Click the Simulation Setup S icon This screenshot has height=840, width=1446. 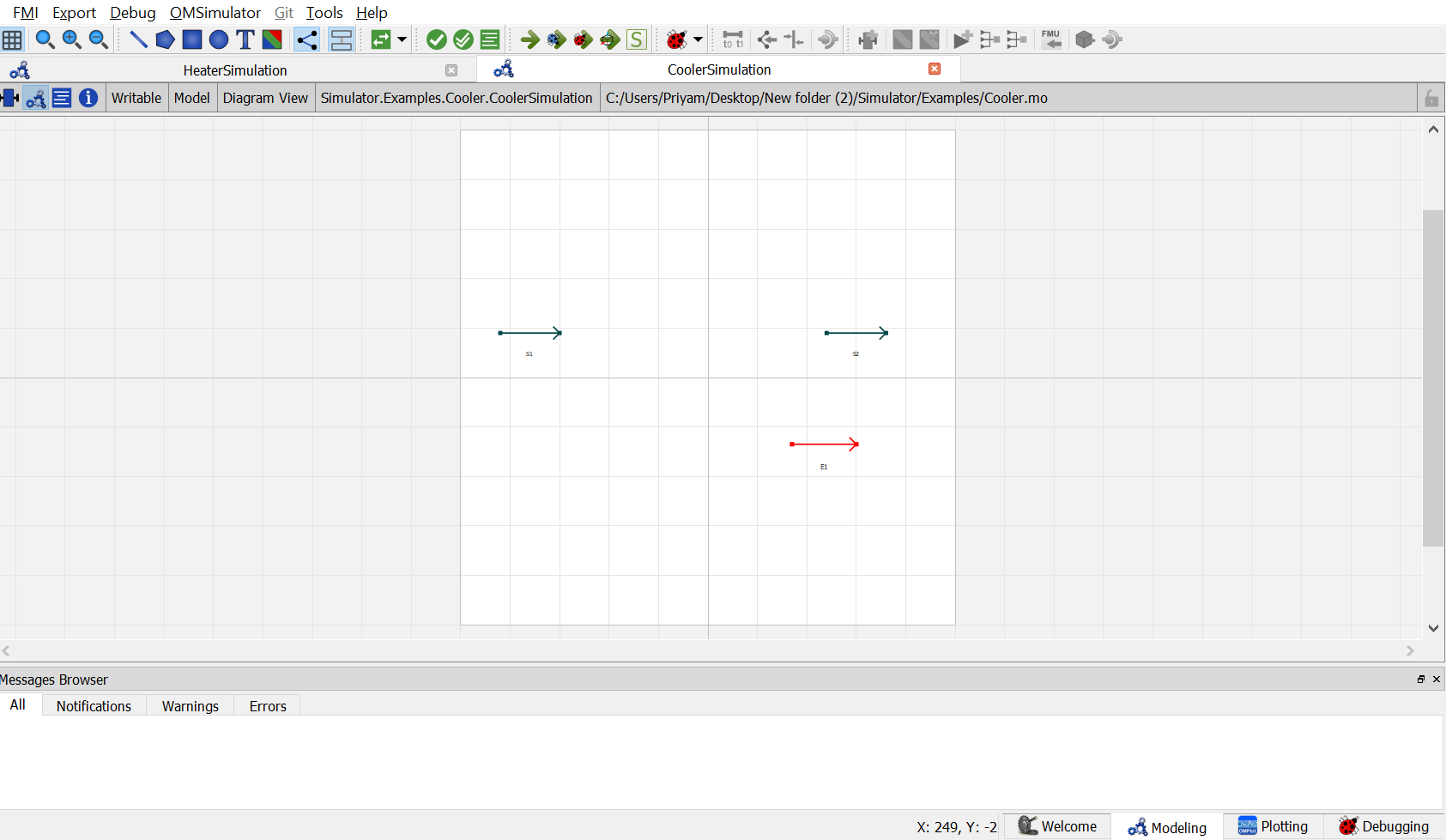coord(637,39)
